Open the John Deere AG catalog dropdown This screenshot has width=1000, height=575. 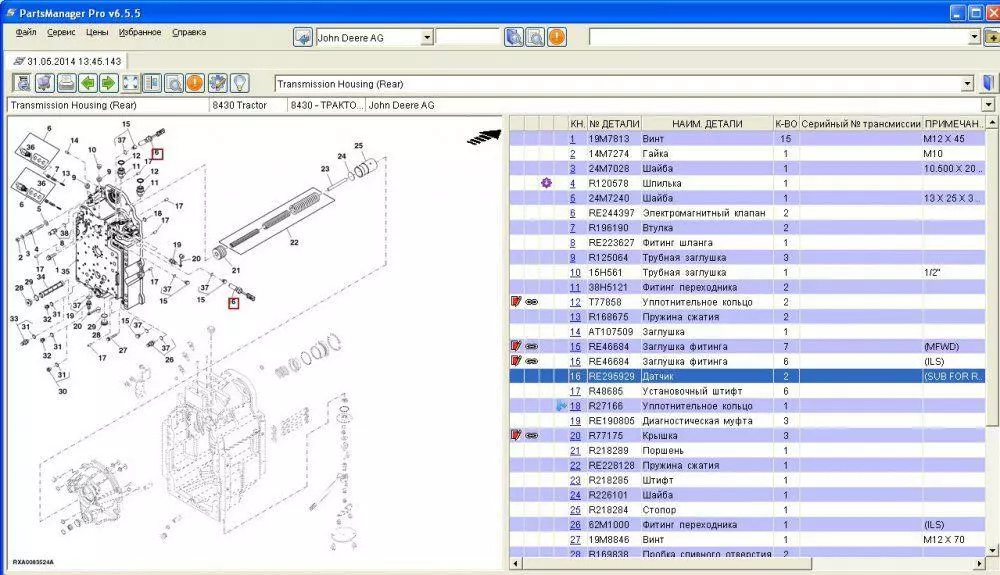427,37
